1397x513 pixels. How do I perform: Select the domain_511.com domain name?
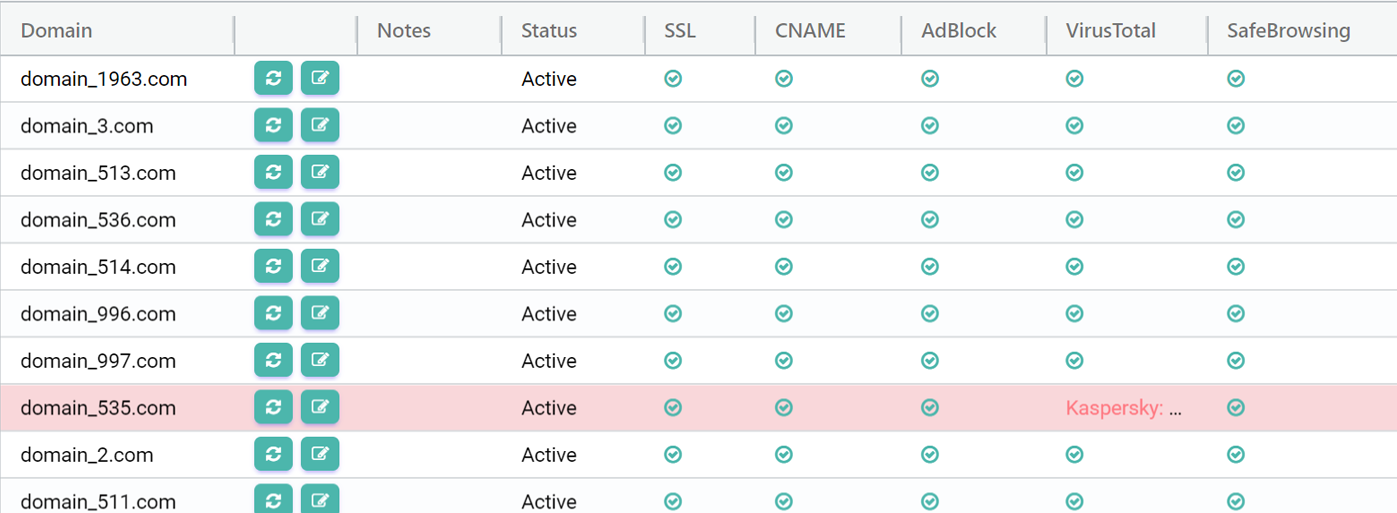[x=98, y=501]
